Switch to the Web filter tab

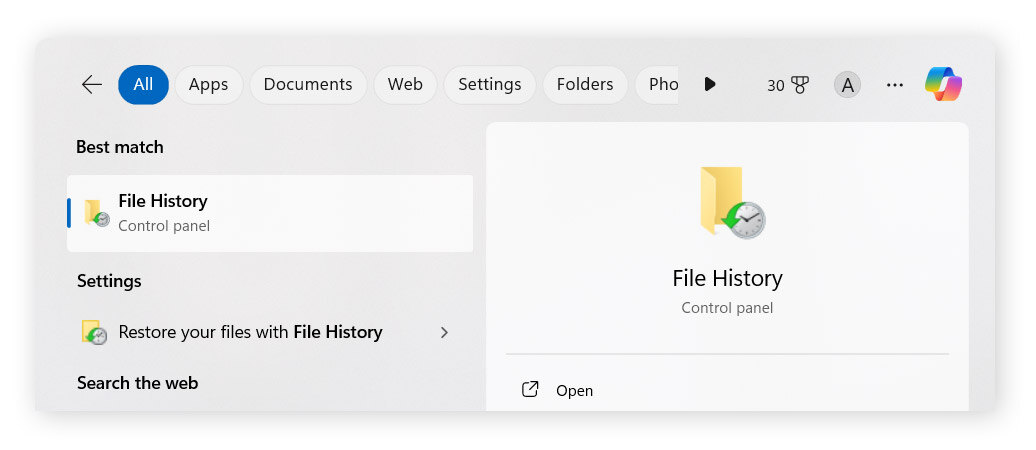coord(405,85)
